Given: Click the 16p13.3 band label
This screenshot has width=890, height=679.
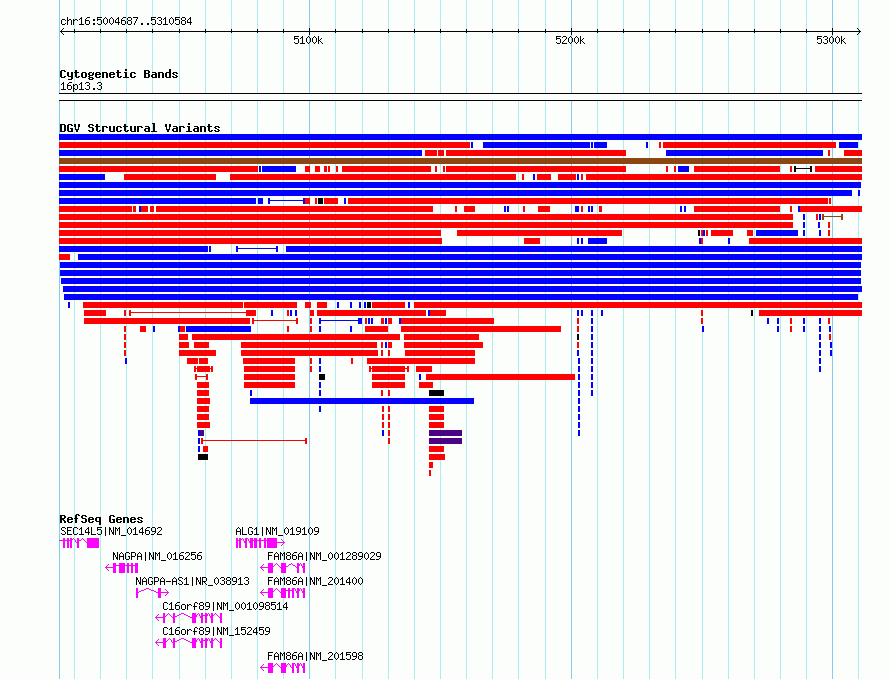Looking at the screenshot, I should point(81,86).
